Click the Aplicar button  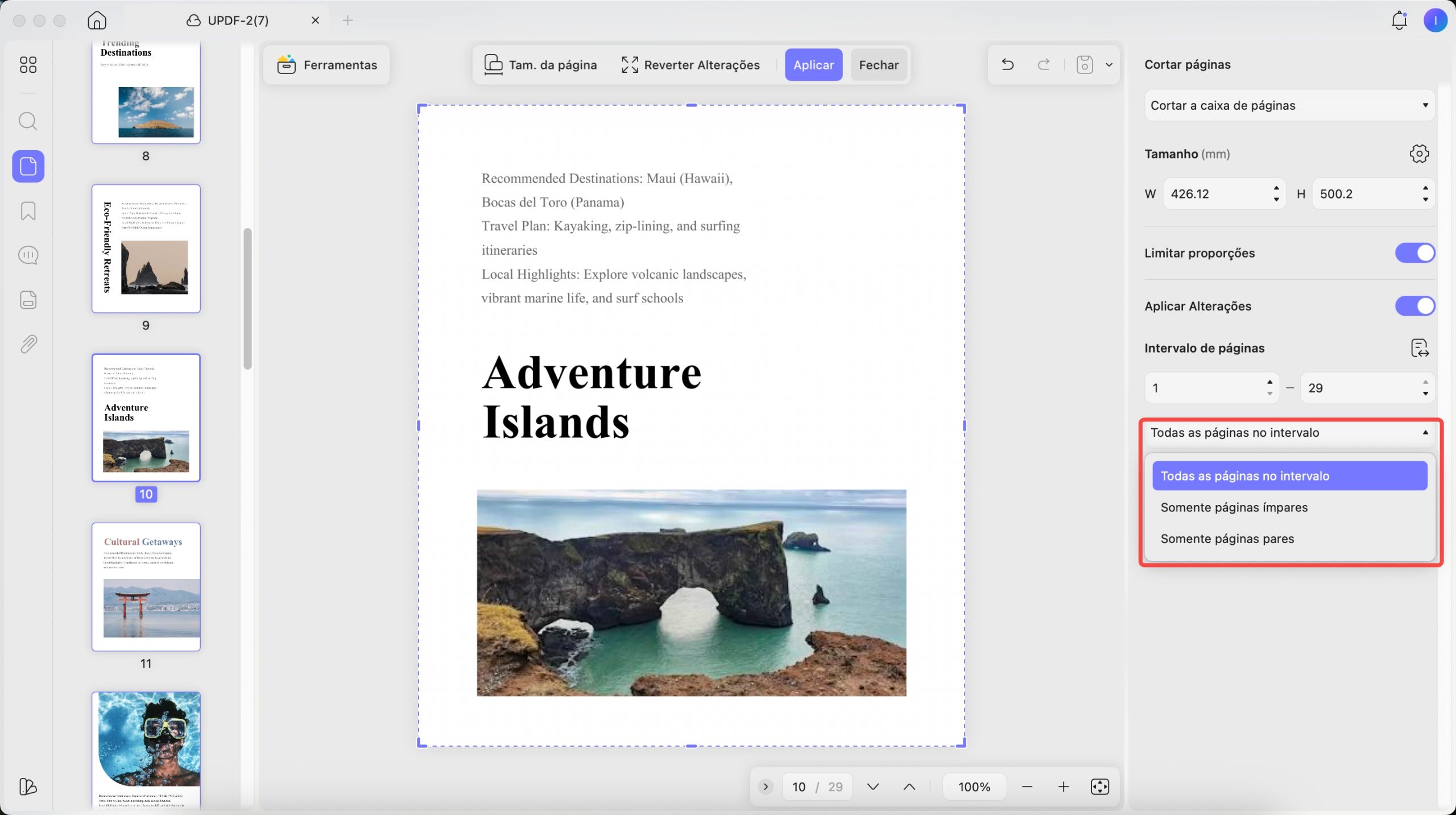813,65
